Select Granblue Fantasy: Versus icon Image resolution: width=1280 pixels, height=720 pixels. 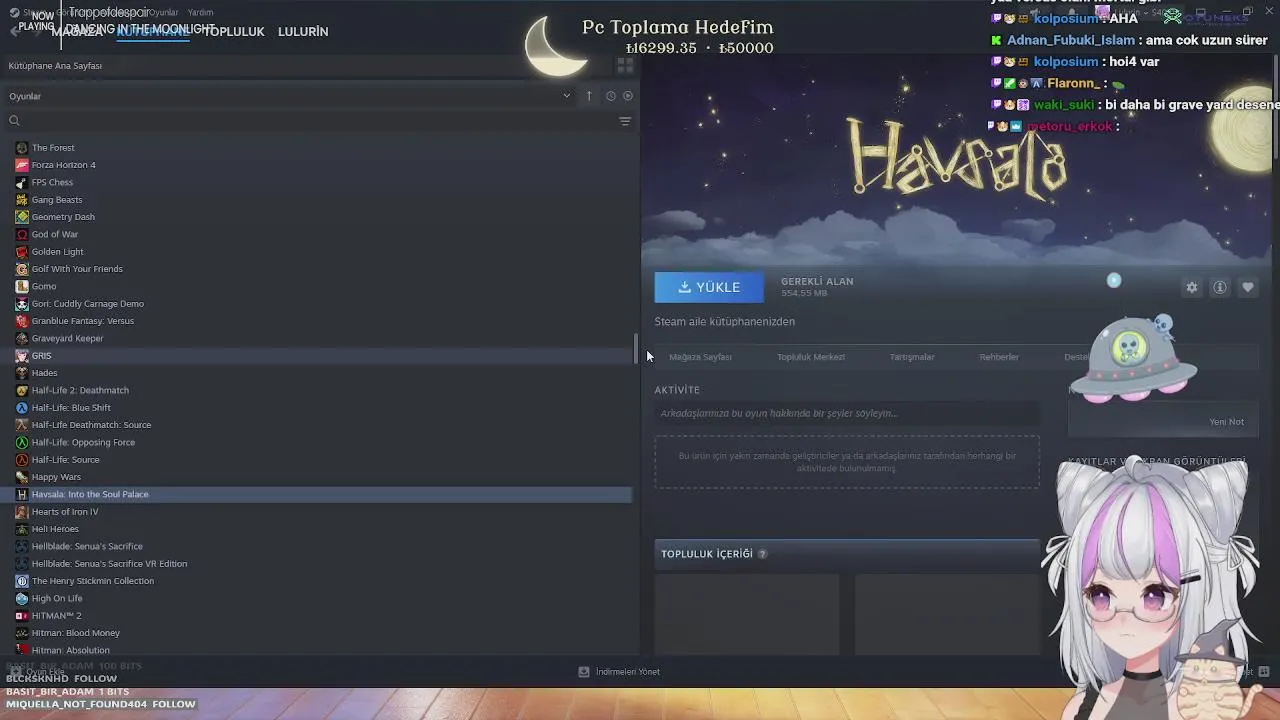(21, 321)
